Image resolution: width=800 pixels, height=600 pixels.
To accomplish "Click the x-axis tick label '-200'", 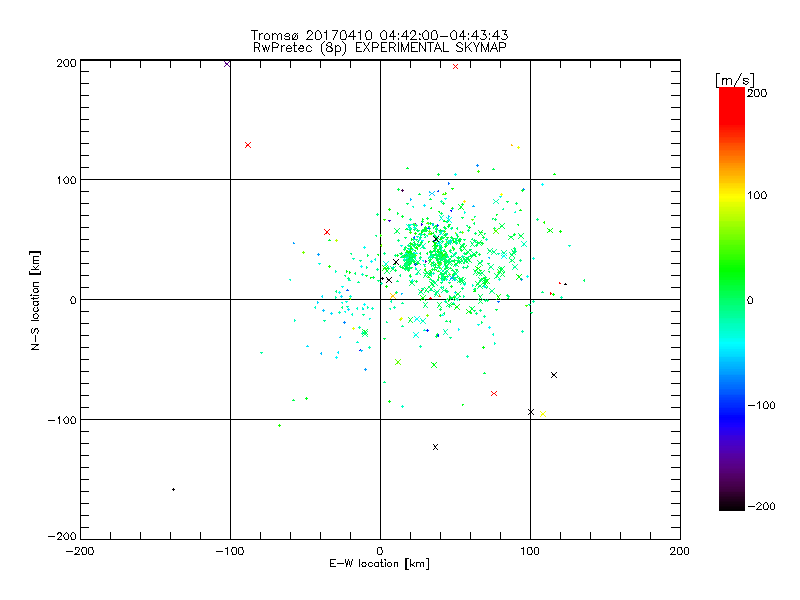I will pos(80,551).
